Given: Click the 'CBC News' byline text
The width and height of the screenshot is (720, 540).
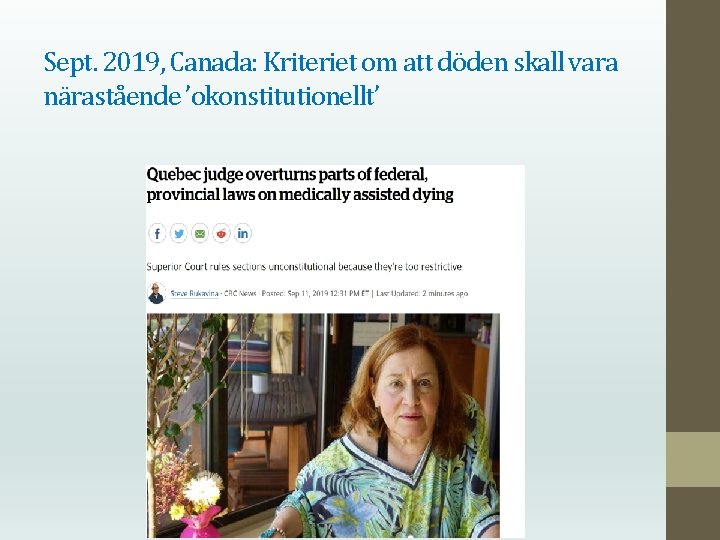Looking at the screenshot, I should (240, 293).
